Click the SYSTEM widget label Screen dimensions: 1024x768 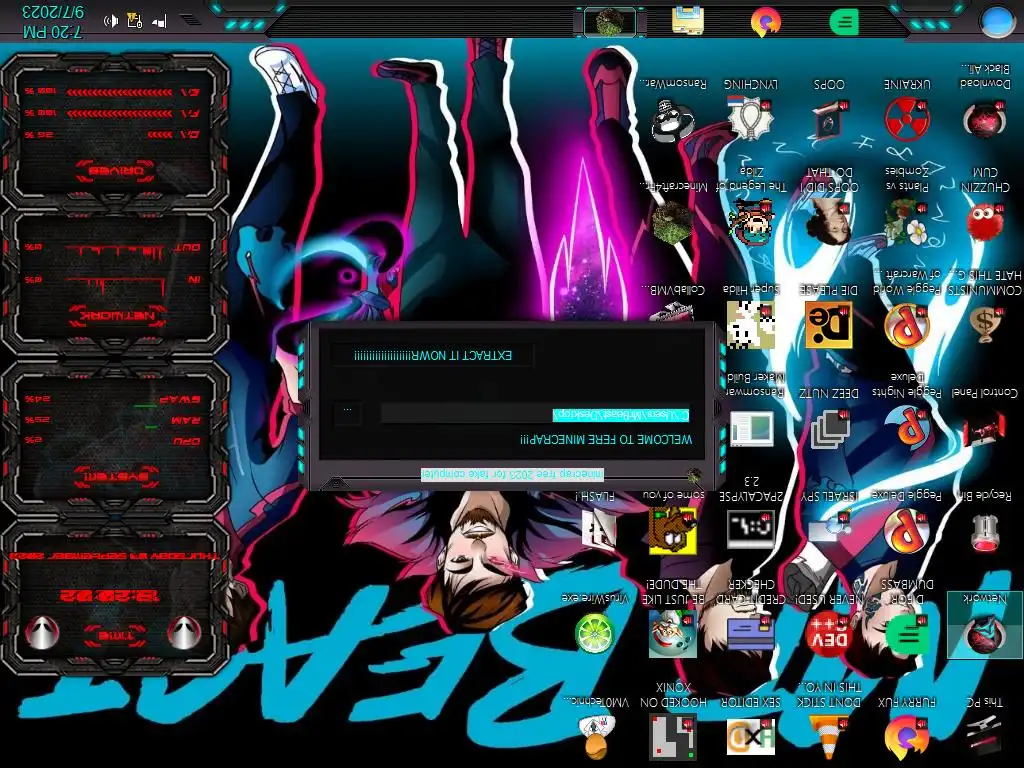point(115,475)
